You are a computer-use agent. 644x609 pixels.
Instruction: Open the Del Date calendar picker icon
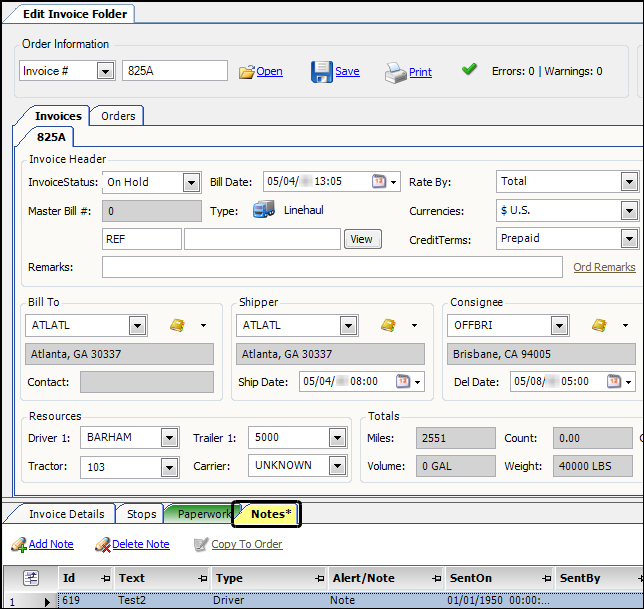(x=614, y=381)
